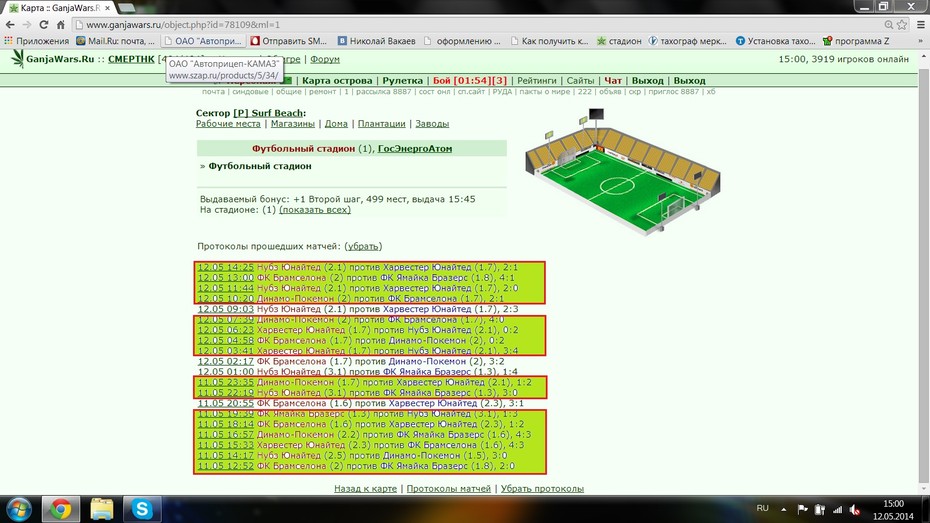Open the Action Center flag tray icon
Screen dimensions: 930x523
click(802, 509)
